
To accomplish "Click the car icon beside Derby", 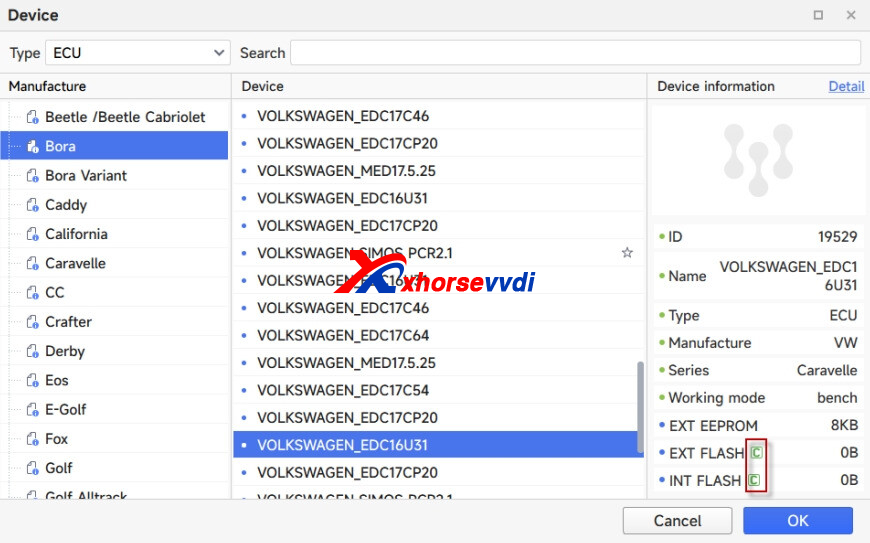I will [x=33, y=352].
